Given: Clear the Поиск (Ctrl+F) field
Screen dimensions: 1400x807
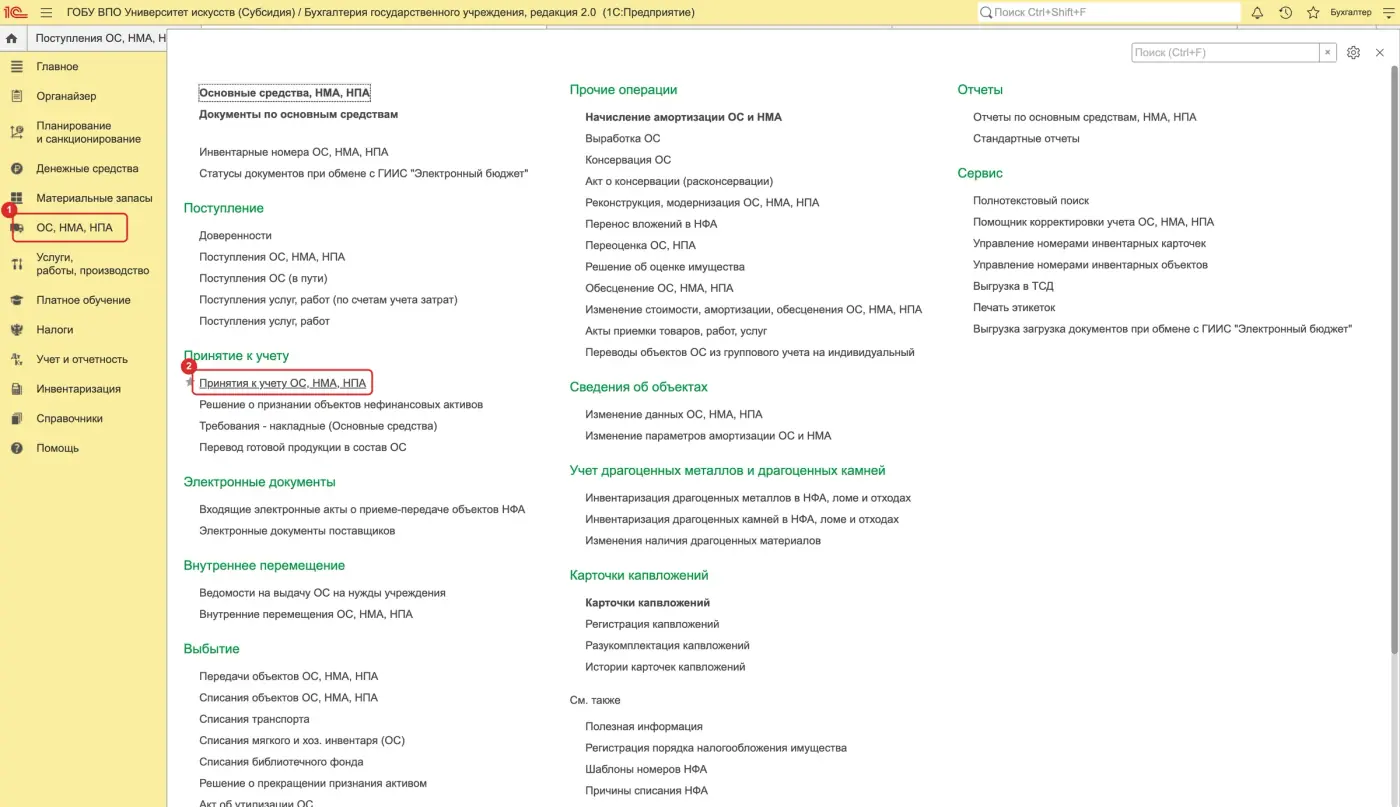Looking at the screenshot, I should coord(1327,53).
